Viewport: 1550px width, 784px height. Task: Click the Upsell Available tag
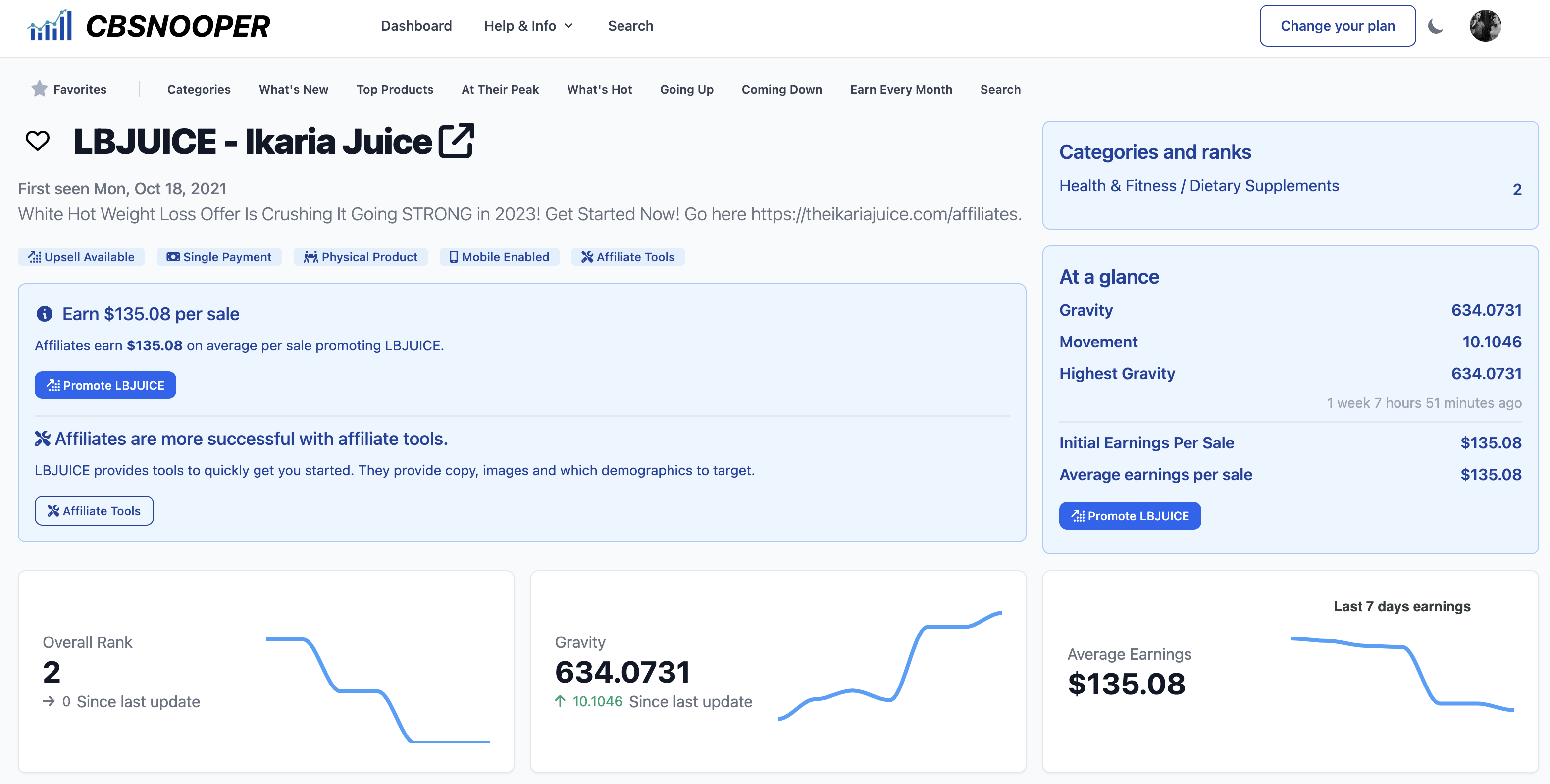click(81, 257)
